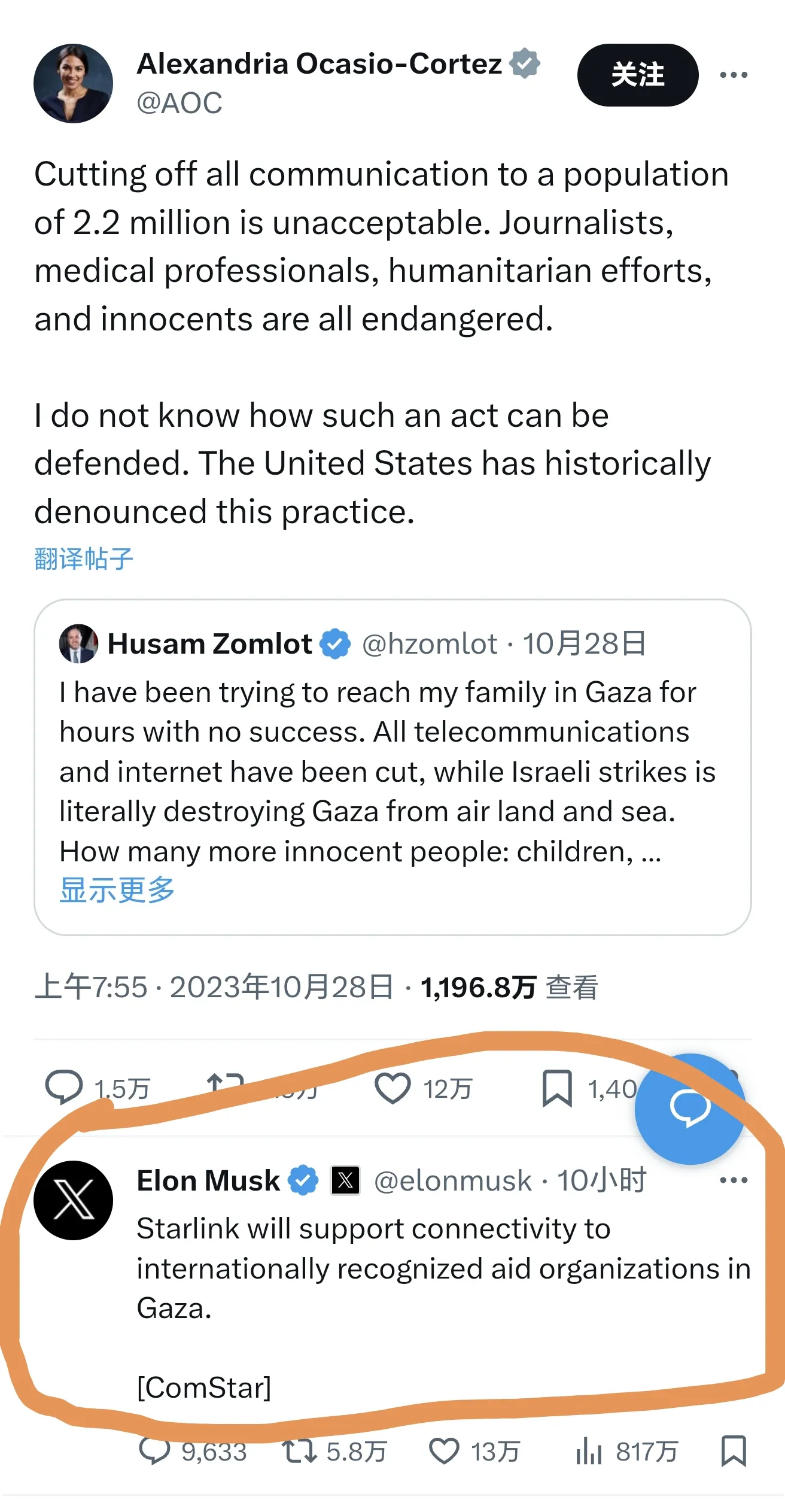Viewport: 785px width, 1512px height.
Task: Open the more options menu on AOC's tweet
Action: [732, 74]
